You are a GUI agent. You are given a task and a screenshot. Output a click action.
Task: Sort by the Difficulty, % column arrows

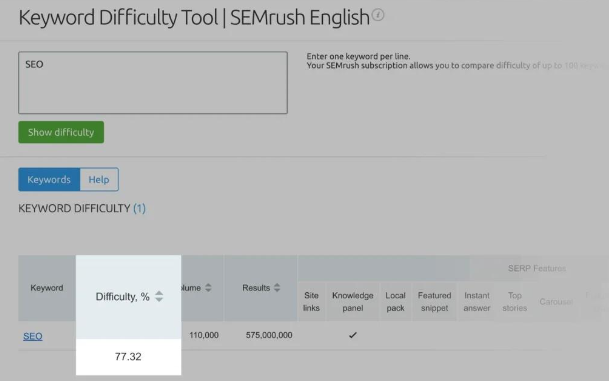159,296
